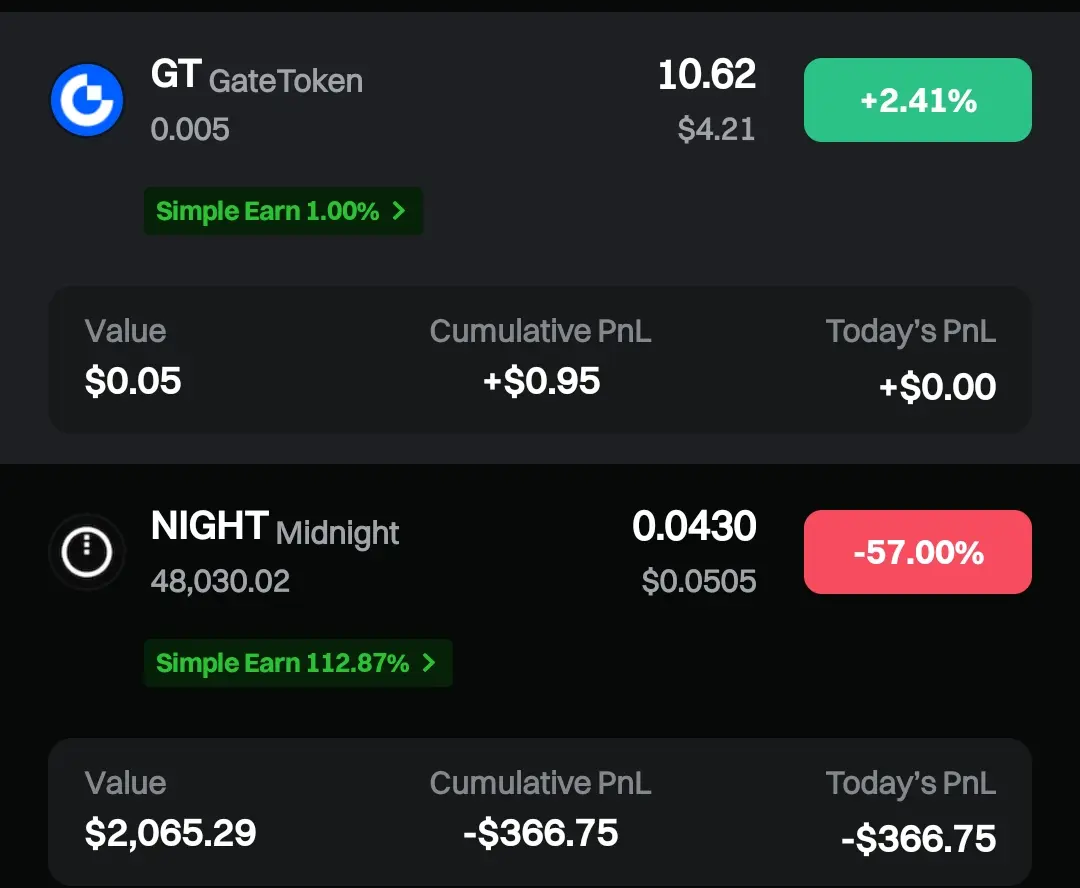
Task: Open the NIGHT Simple Earn 112.87% chevron
Action: [x=428, y=663]
